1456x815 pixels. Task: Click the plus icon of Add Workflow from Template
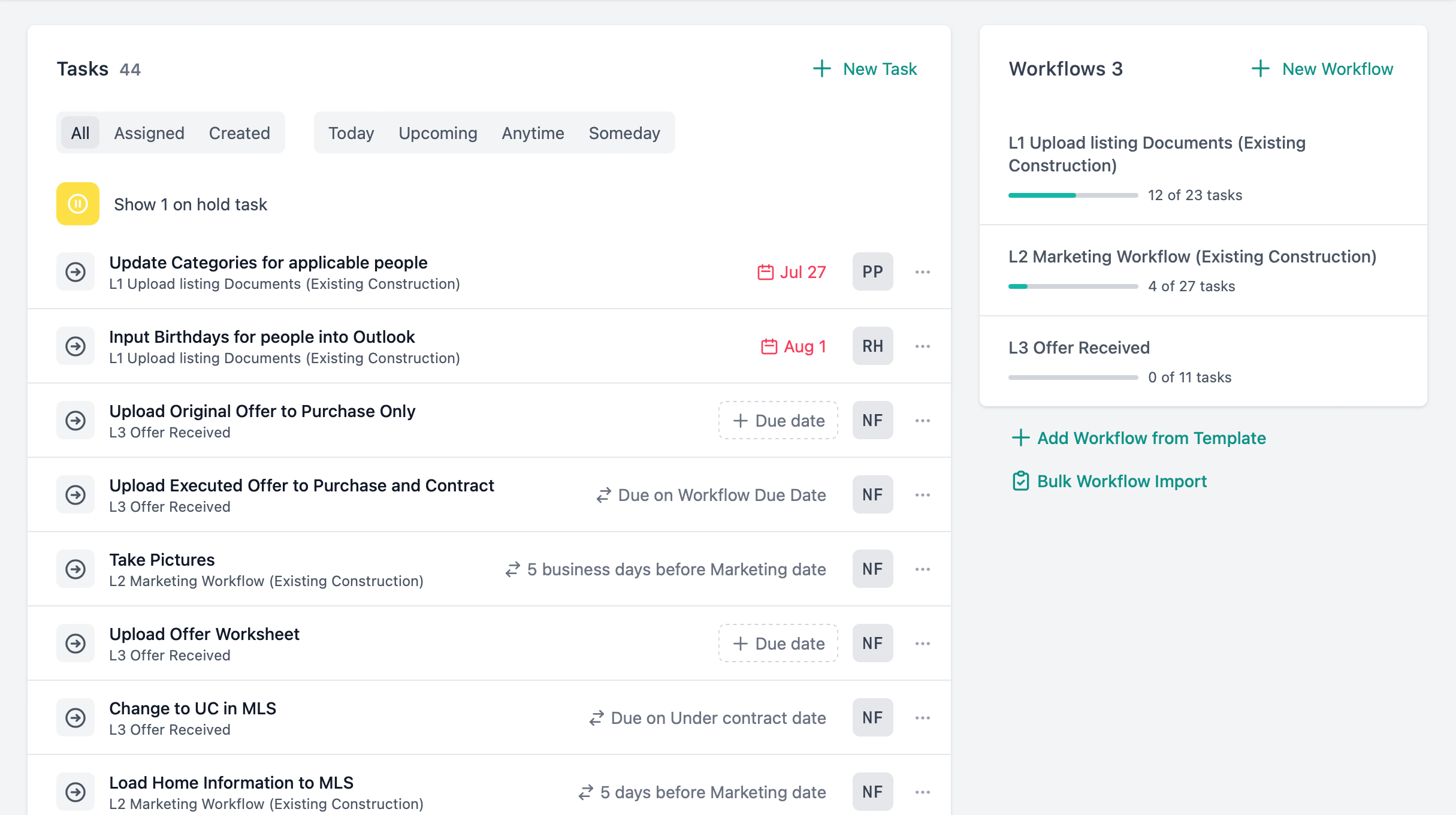pos(1020,438)
